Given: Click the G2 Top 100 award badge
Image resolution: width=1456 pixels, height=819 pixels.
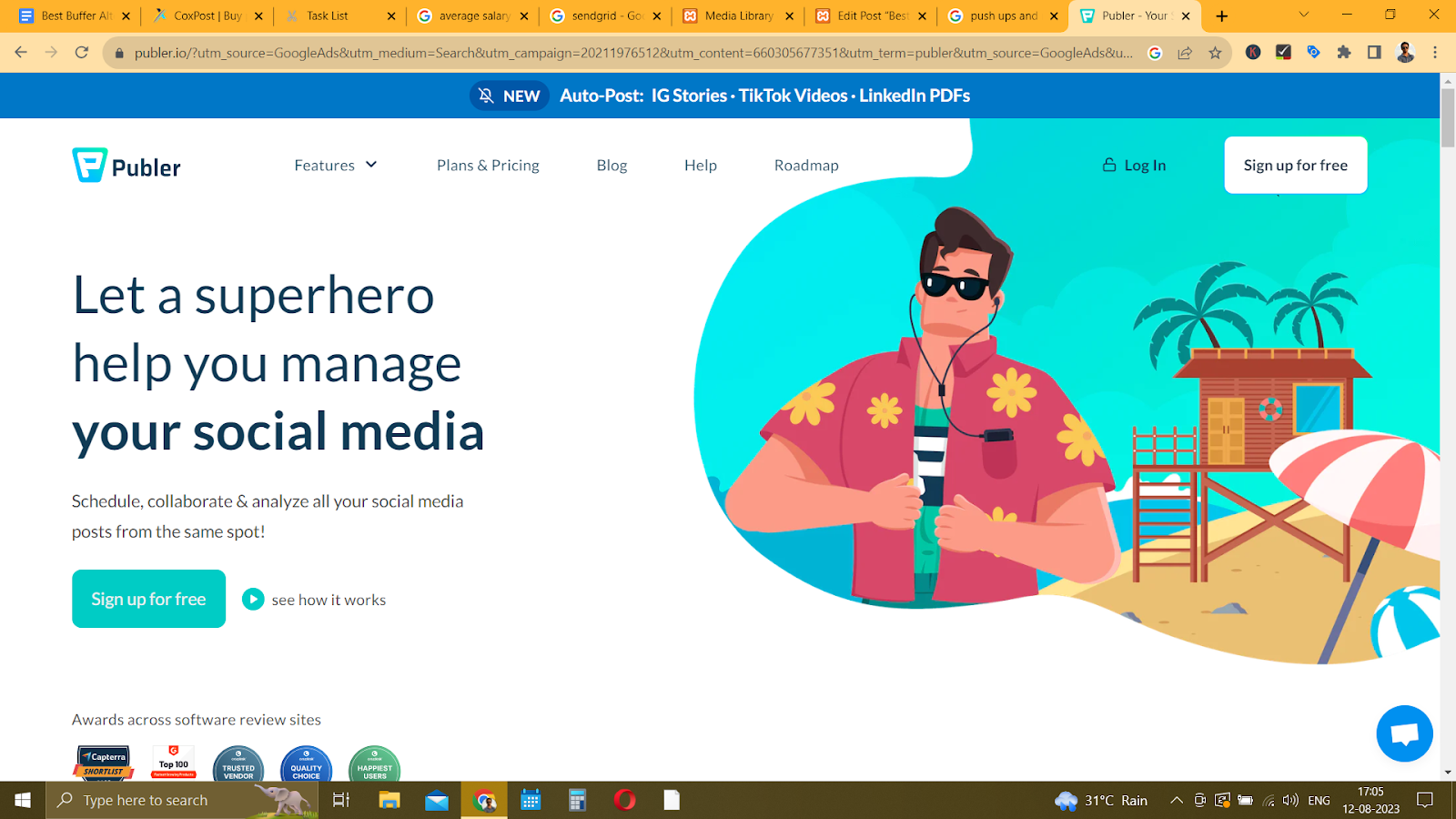Looking at the screenshot, I should [x=174, y=763].
